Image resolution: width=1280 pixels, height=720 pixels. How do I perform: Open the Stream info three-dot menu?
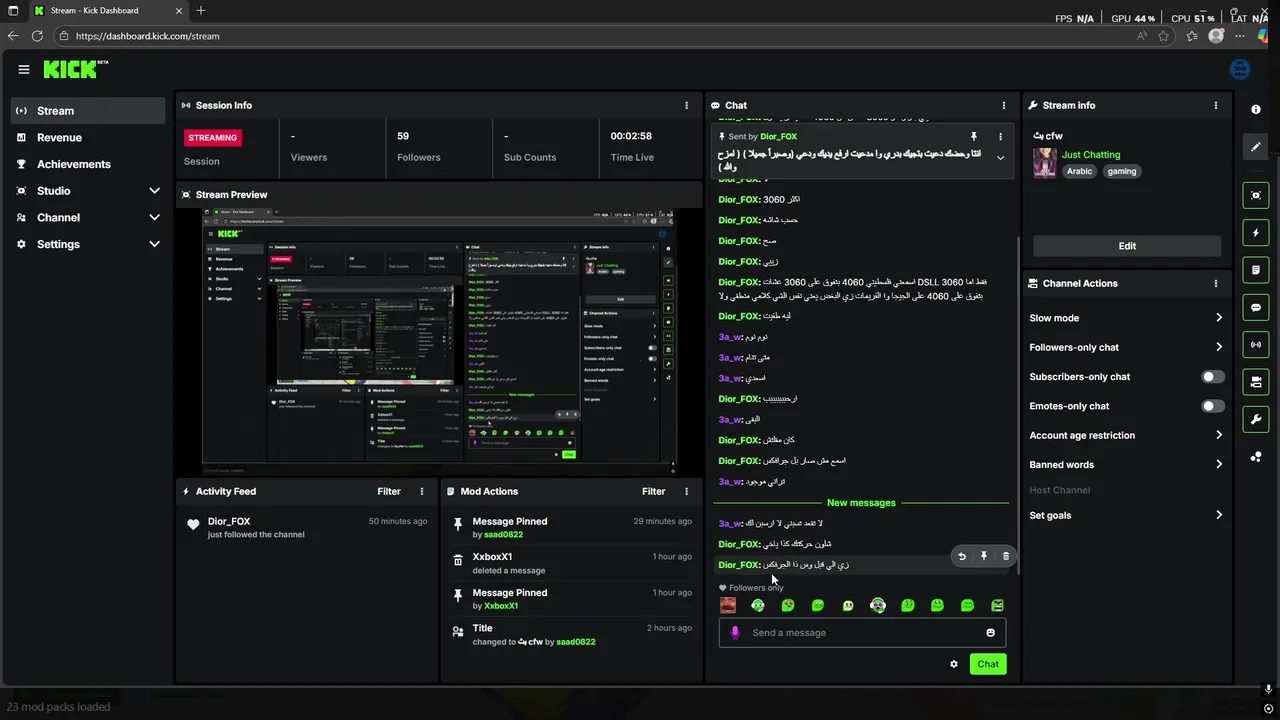[x=1216, y=105]
